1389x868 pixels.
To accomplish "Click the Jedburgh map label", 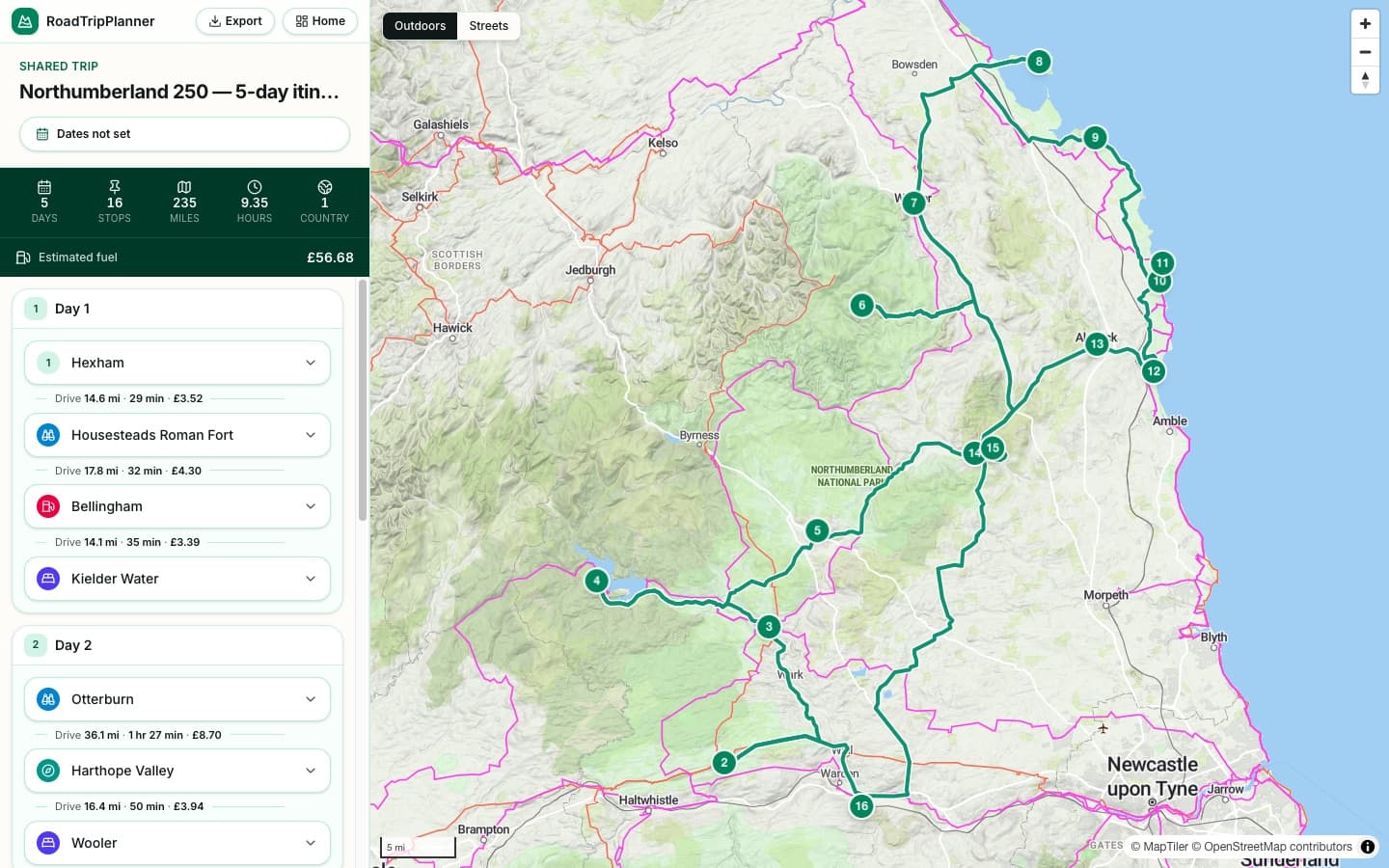I will [590, 270].
